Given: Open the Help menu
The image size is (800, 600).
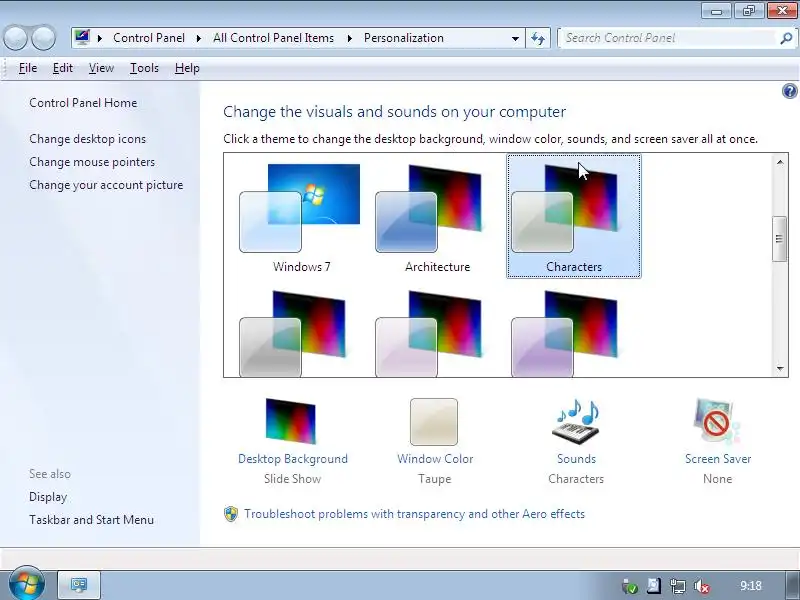Looking at the screenshot, I should tap(187, 68).
